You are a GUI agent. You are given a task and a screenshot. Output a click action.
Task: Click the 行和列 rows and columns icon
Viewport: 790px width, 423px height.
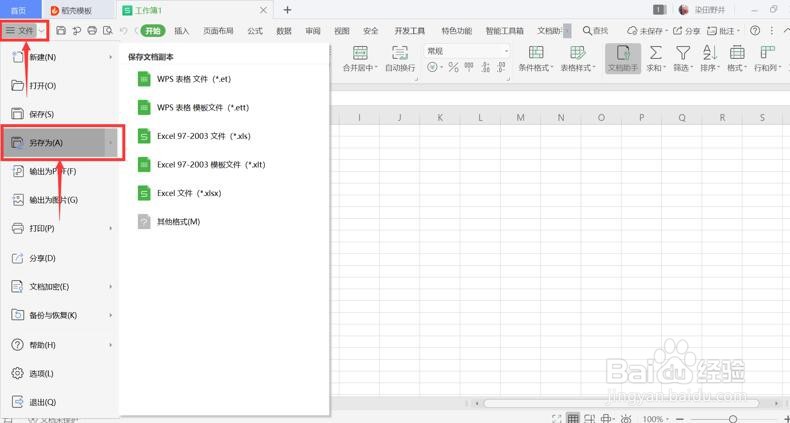(x=767, y=52)
